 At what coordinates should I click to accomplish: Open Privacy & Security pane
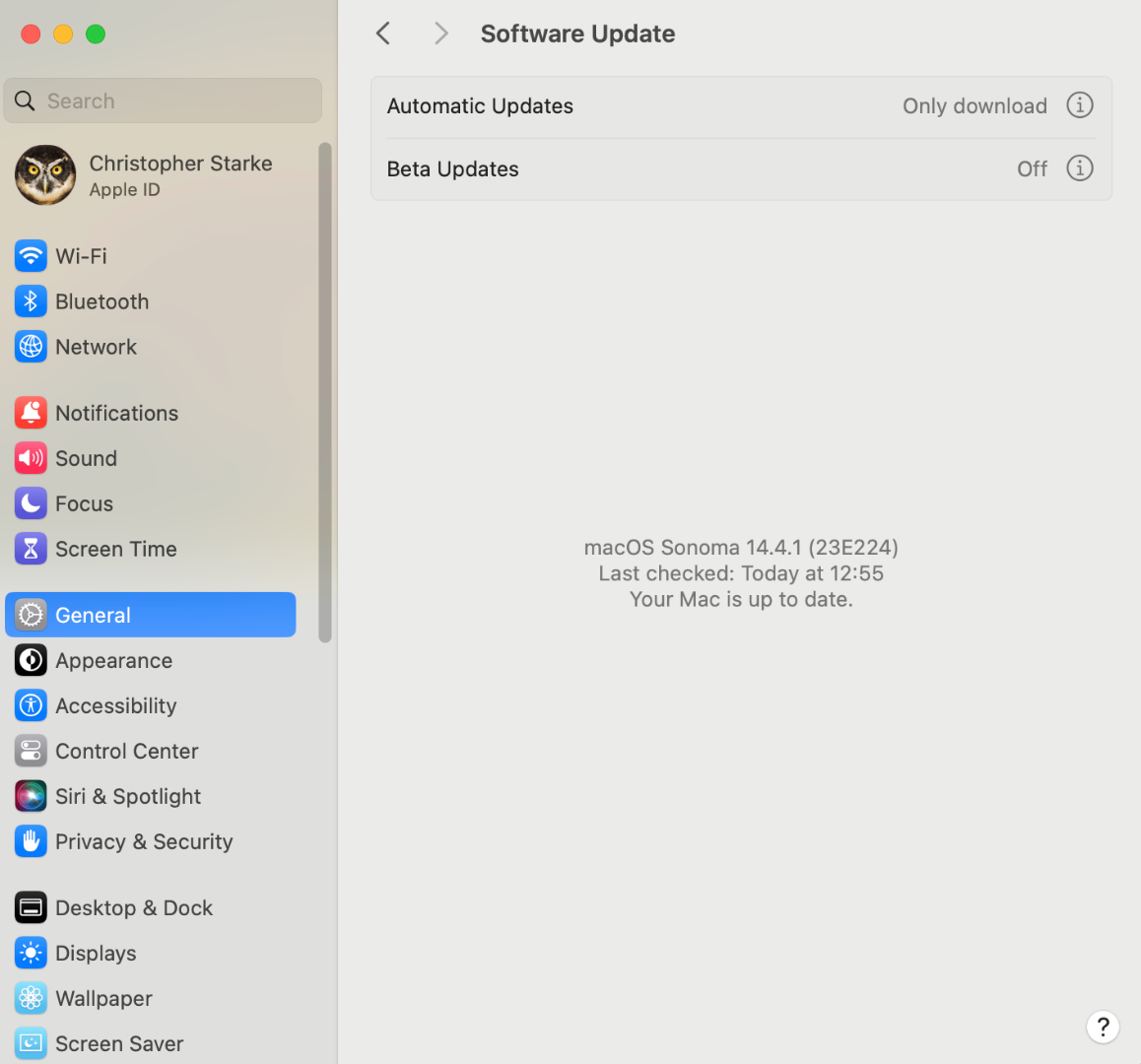pyautogui.click(x=144, y=841)
